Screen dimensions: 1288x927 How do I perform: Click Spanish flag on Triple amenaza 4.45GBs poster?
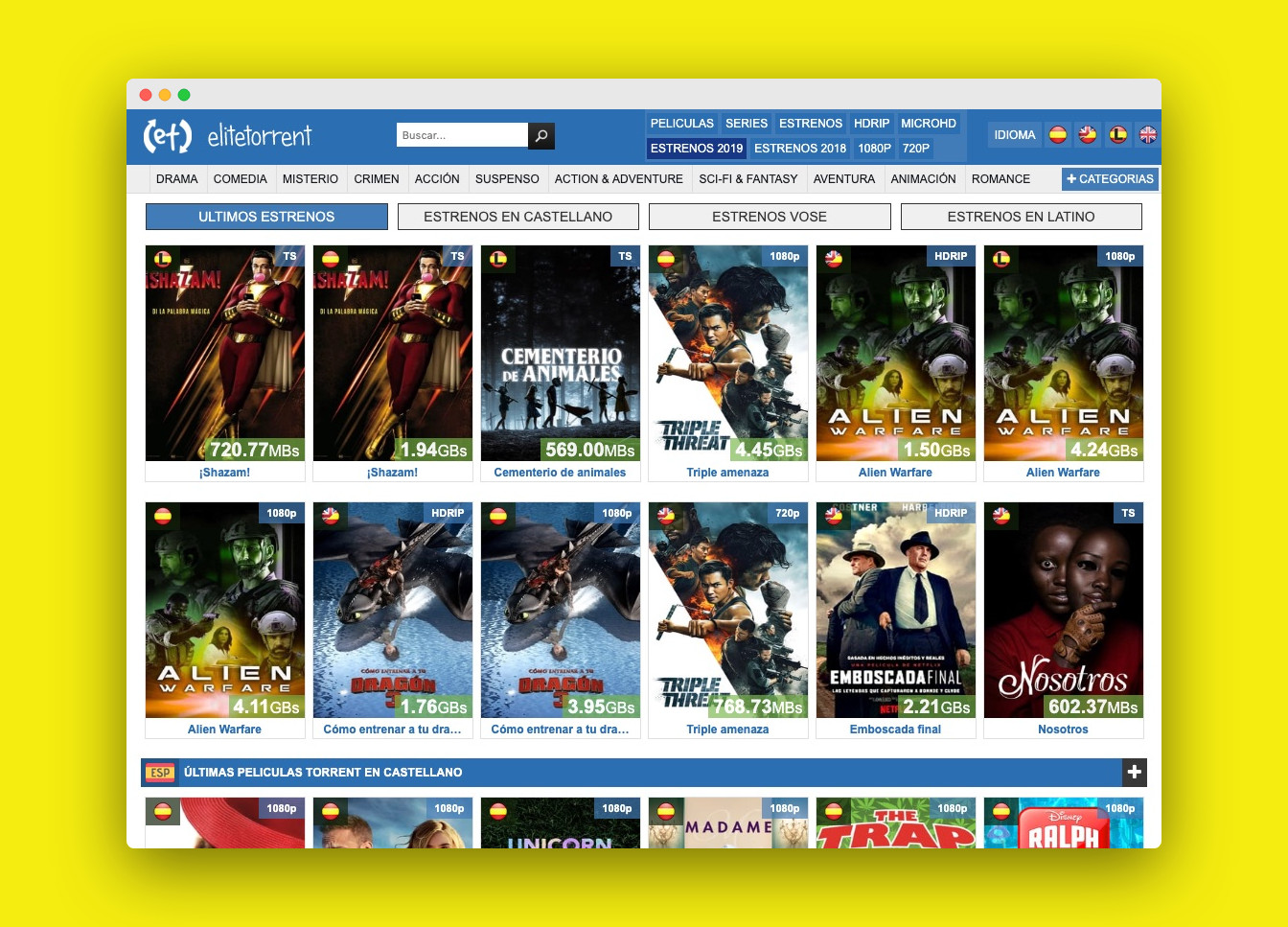(666, 259)
